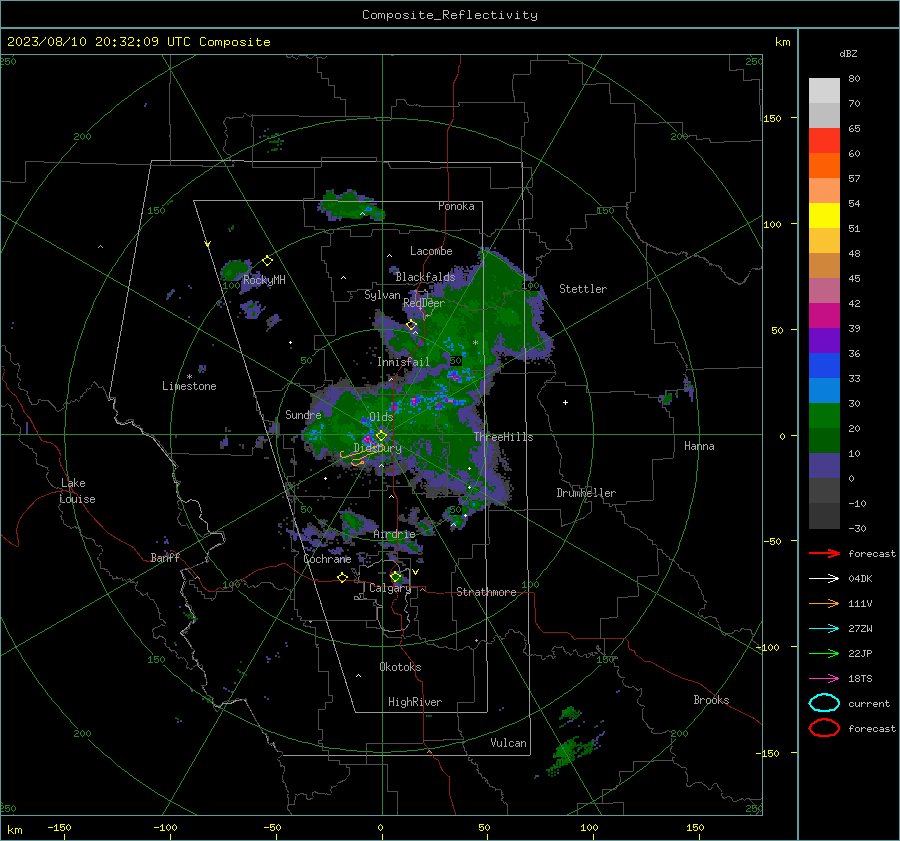Click the magenta core east of Innisfail
900x841 pixels.
coord(455,376)
